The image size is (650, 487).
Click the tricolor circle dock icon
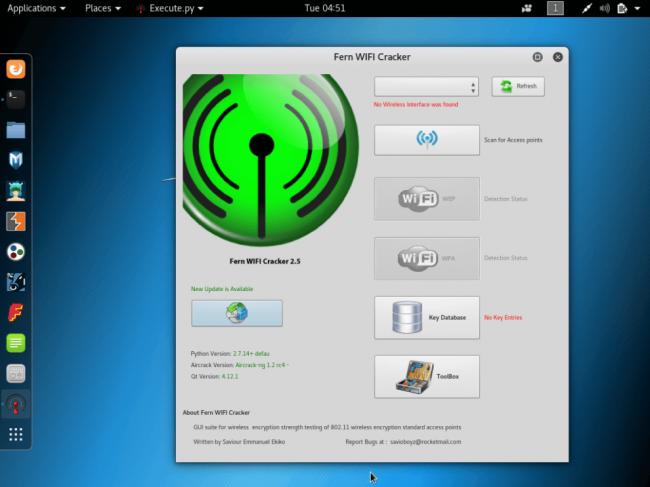click(x=16, y=252)
